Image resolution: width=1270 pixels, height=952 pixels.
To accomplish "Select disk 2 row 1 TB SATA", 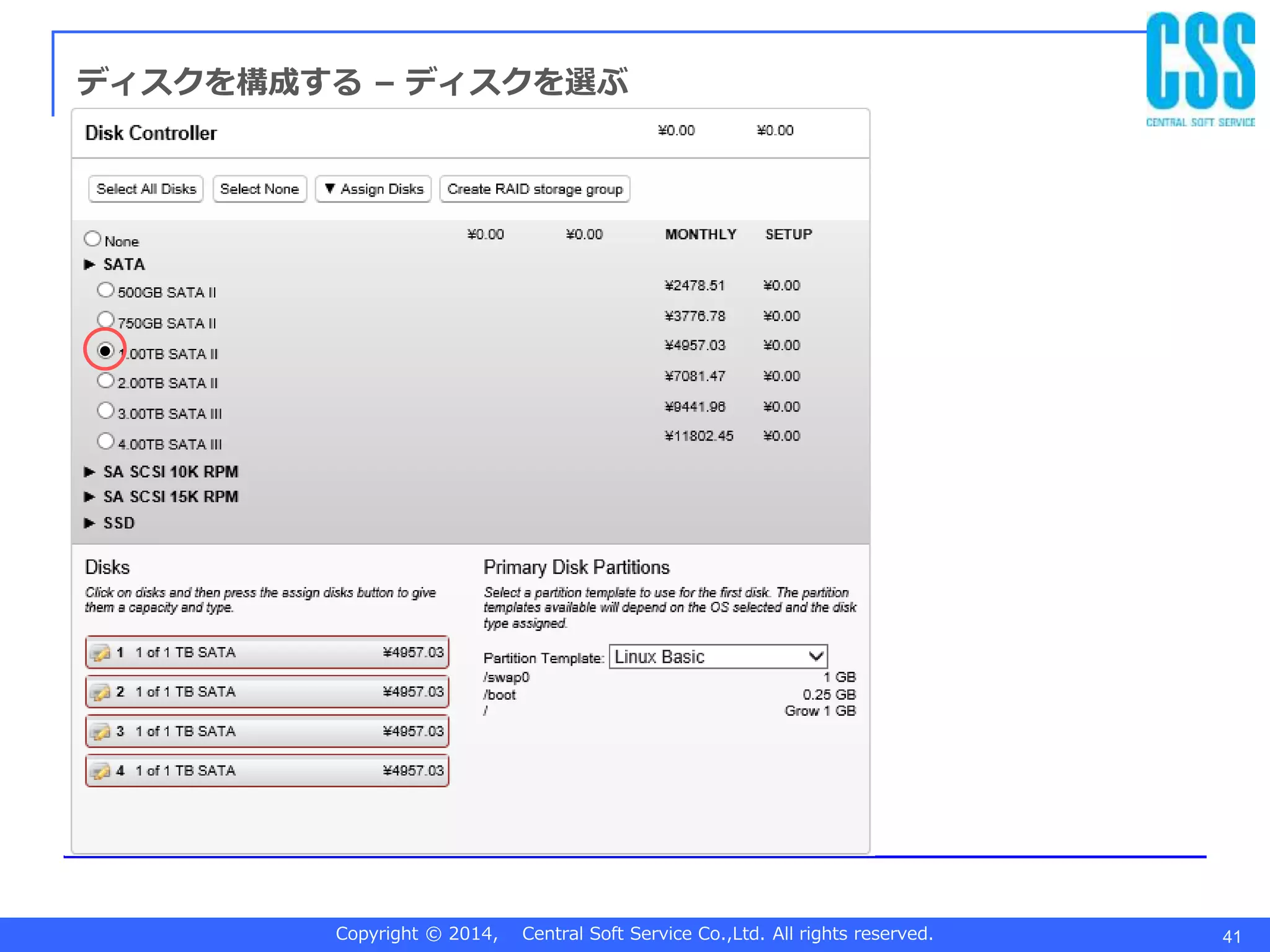I will [x=267, y=692].
